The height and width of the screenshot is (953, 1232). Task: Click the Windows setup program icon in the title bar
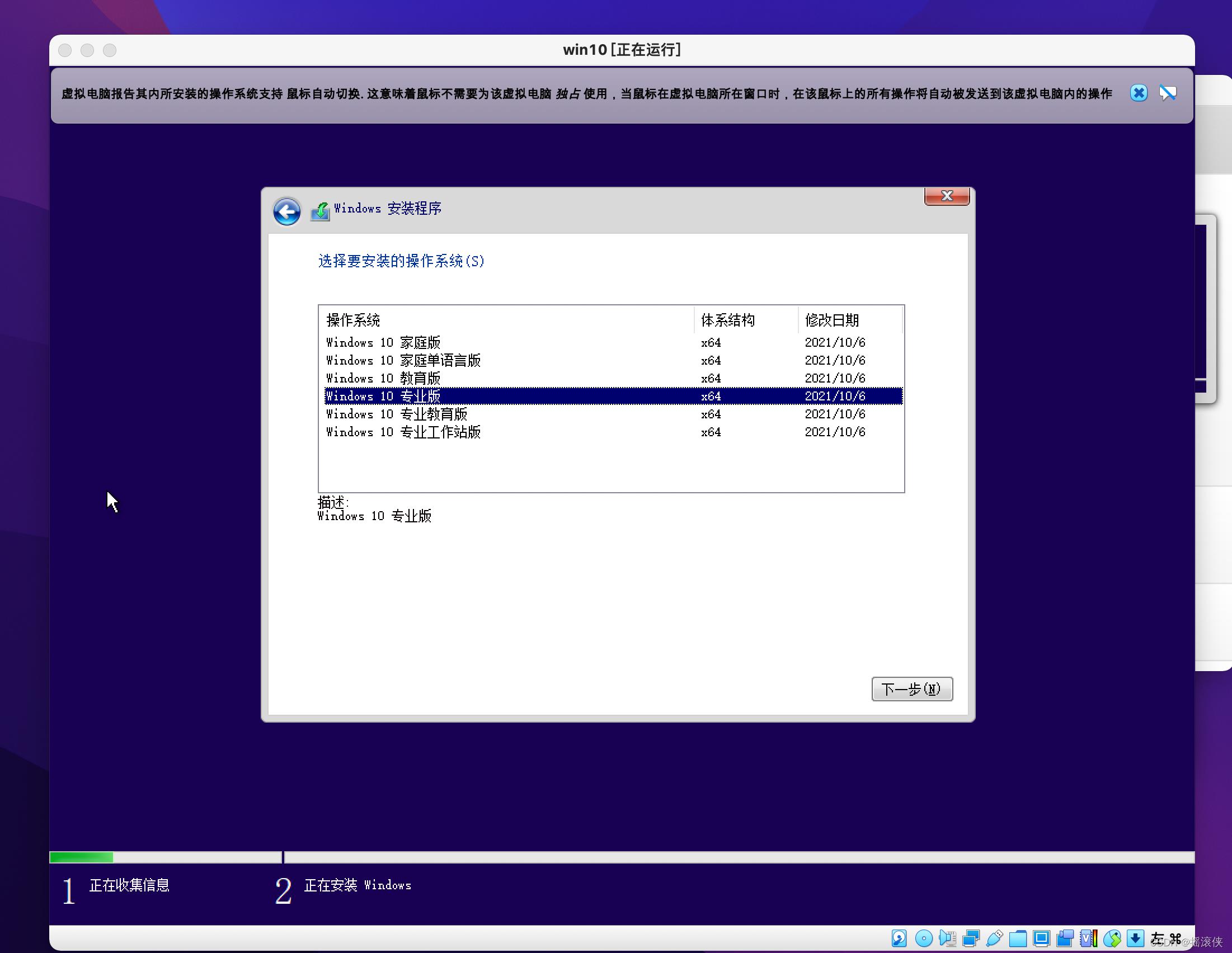(320, 211)
